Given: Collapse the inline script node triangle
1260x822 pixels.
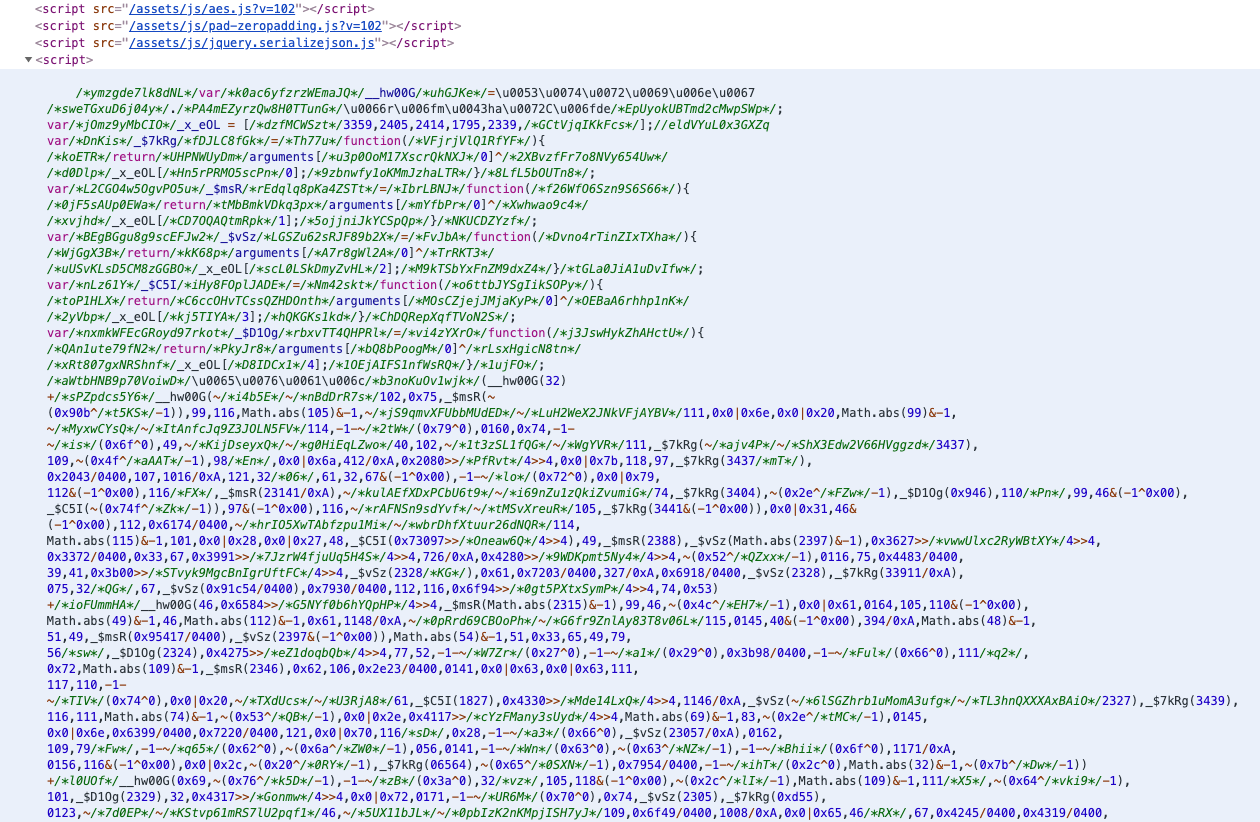Looking at the screenshot, I should pyautogui.click(x=28, y=60).
